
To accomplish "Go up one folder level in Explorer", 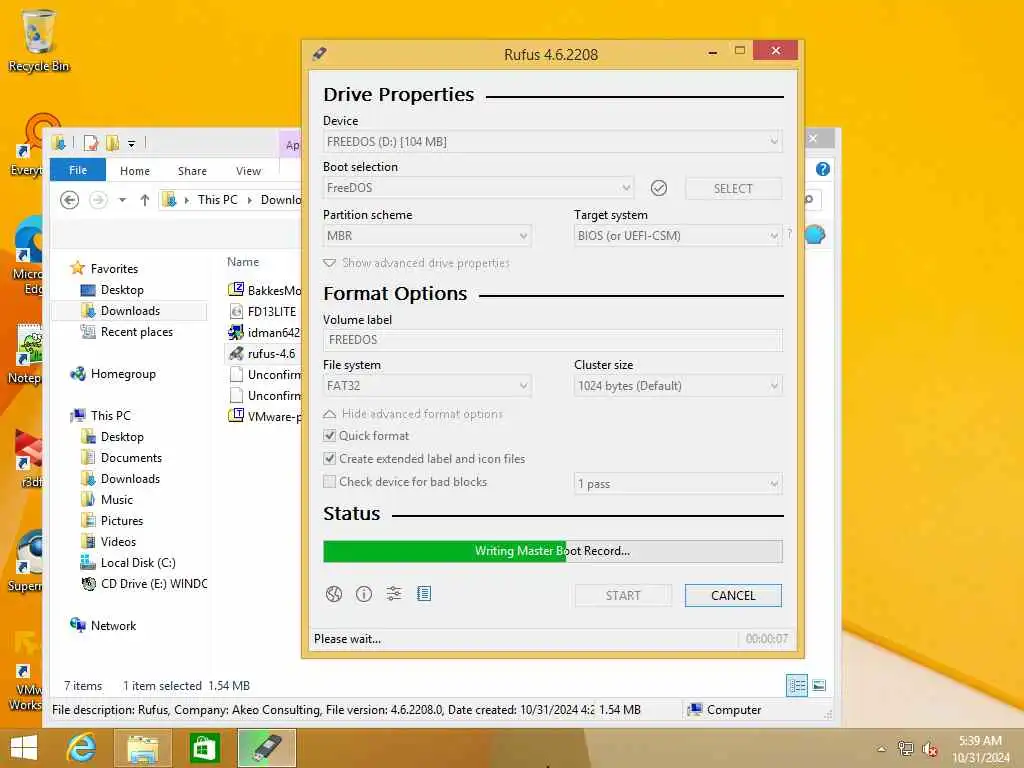I will coord(145,200).
